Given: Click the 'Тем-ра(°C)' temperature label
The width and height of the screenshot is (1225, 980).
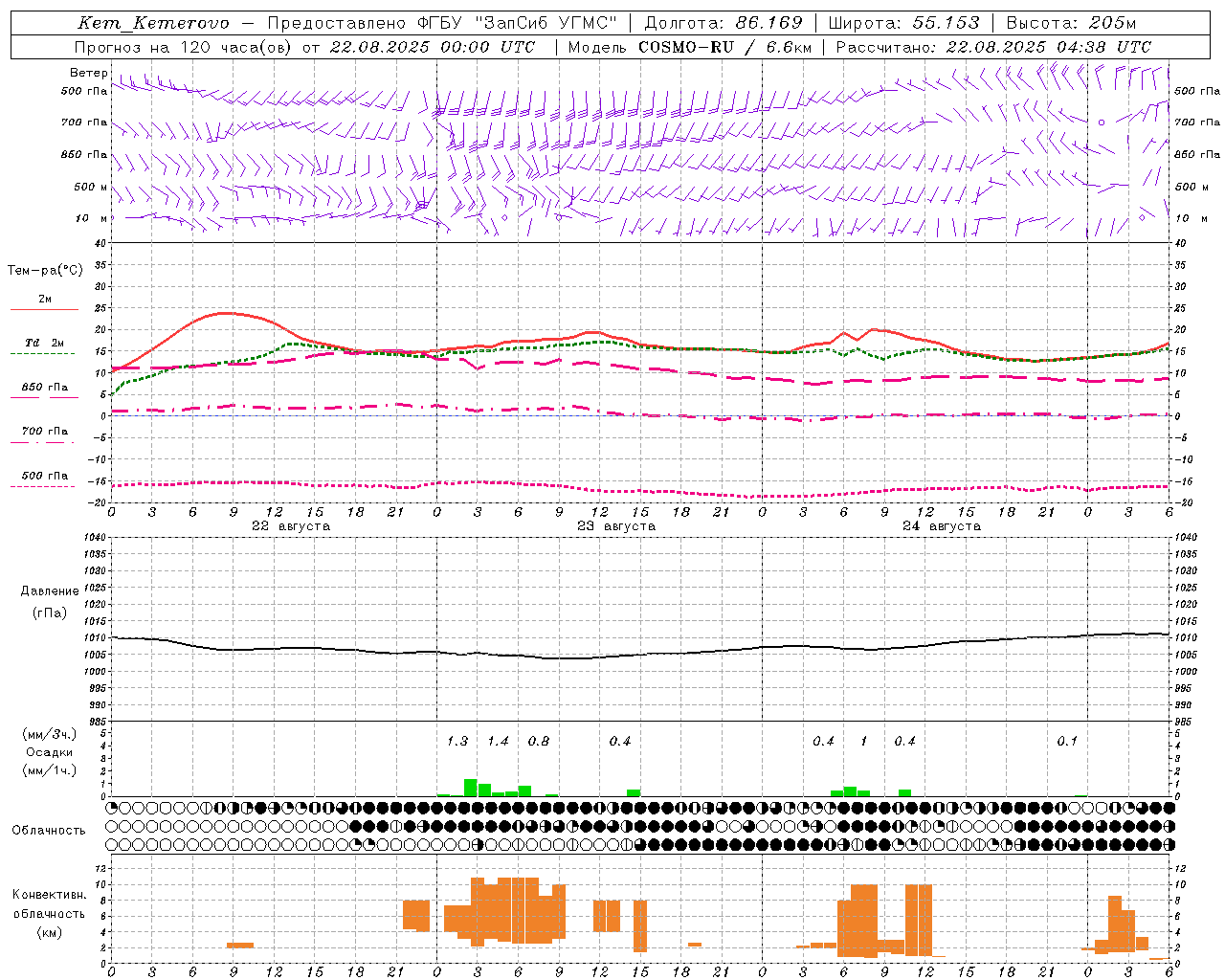Looking at the screenshot, I should point(45,271).
